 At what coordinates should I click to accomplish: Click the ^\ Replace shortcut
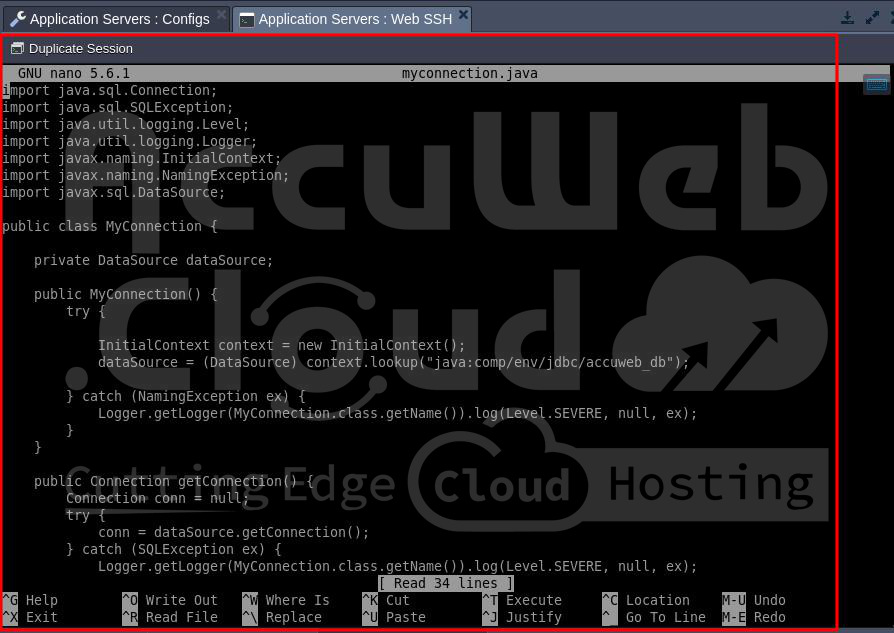[x=282, y=618]
